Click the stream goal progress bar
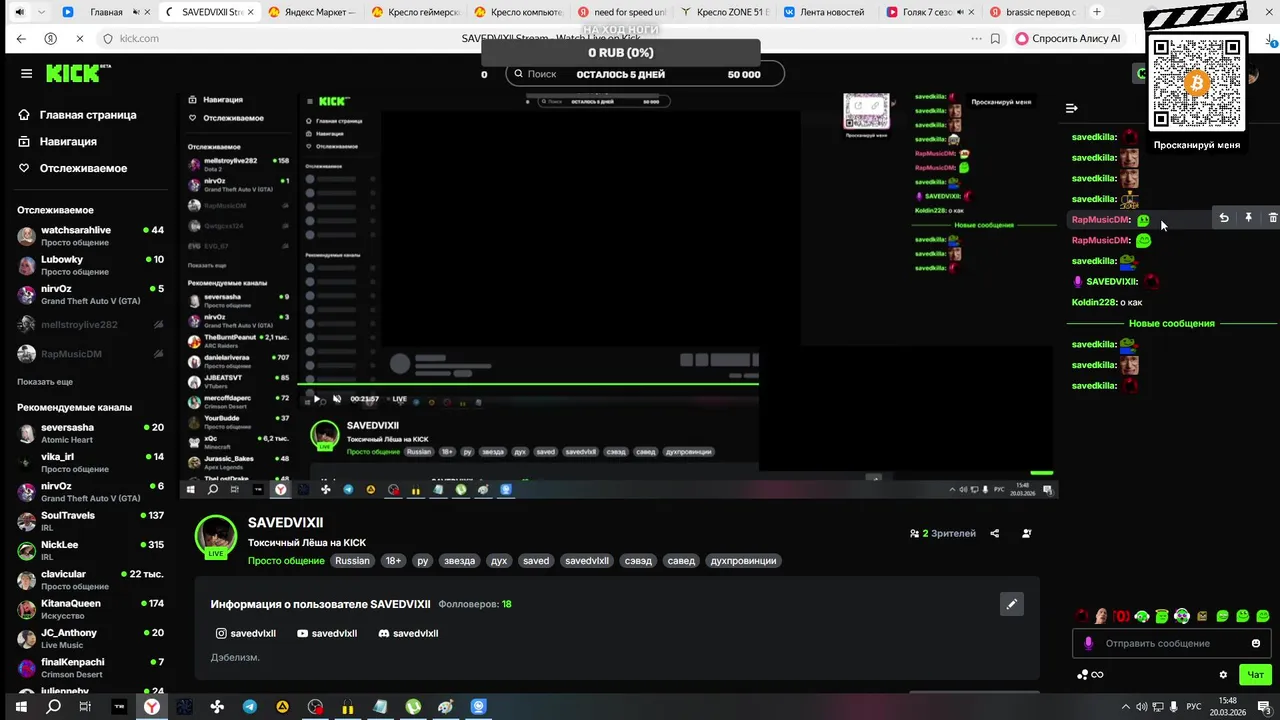1280x720 pixels. [x=620, y=52]
